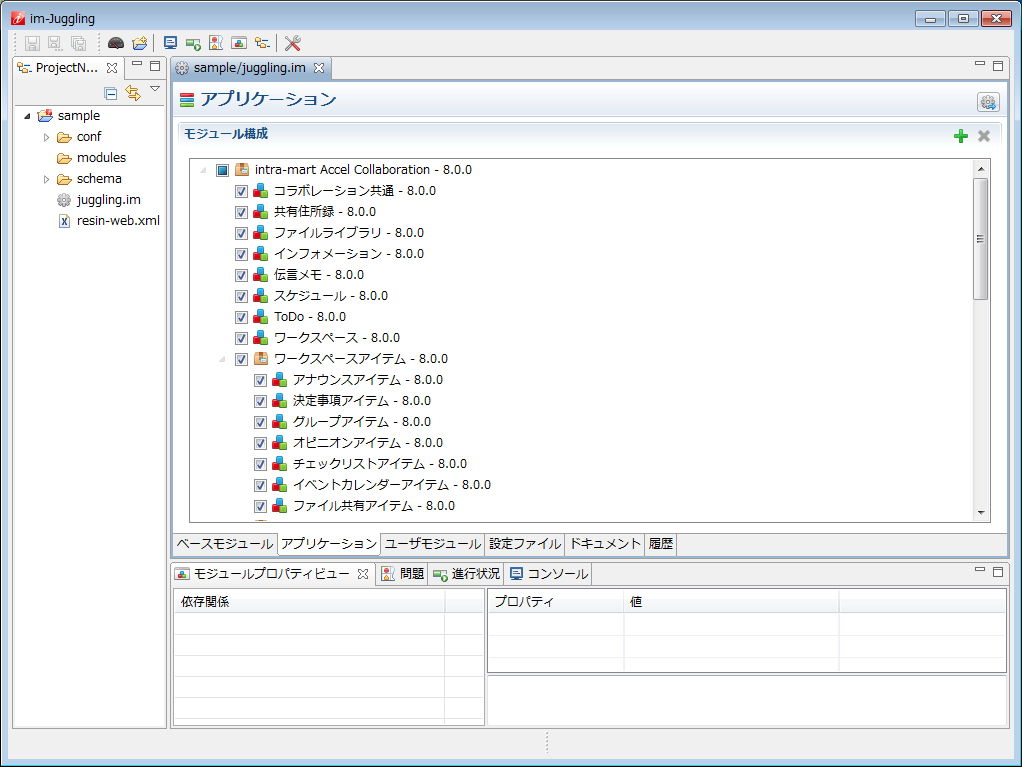Maximize the bottom module property panel

pos(998,572)
